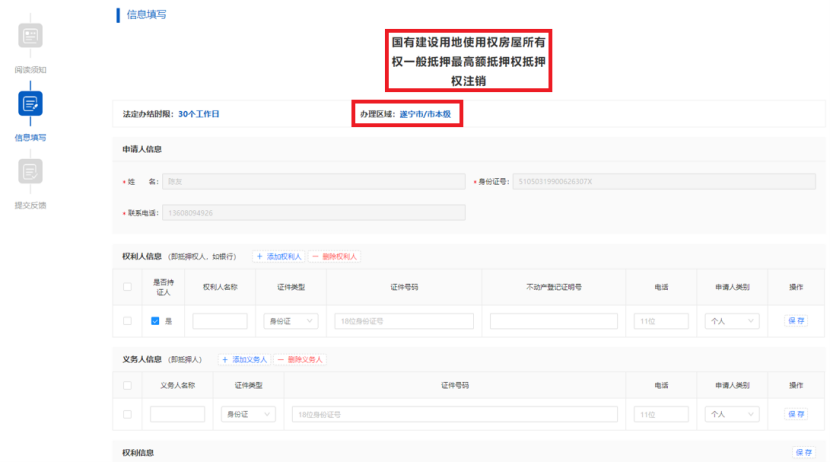Screen dimensions: 830x462
Task: Open the 义务人 证件类型 dropdown
Action: [248, 413]
